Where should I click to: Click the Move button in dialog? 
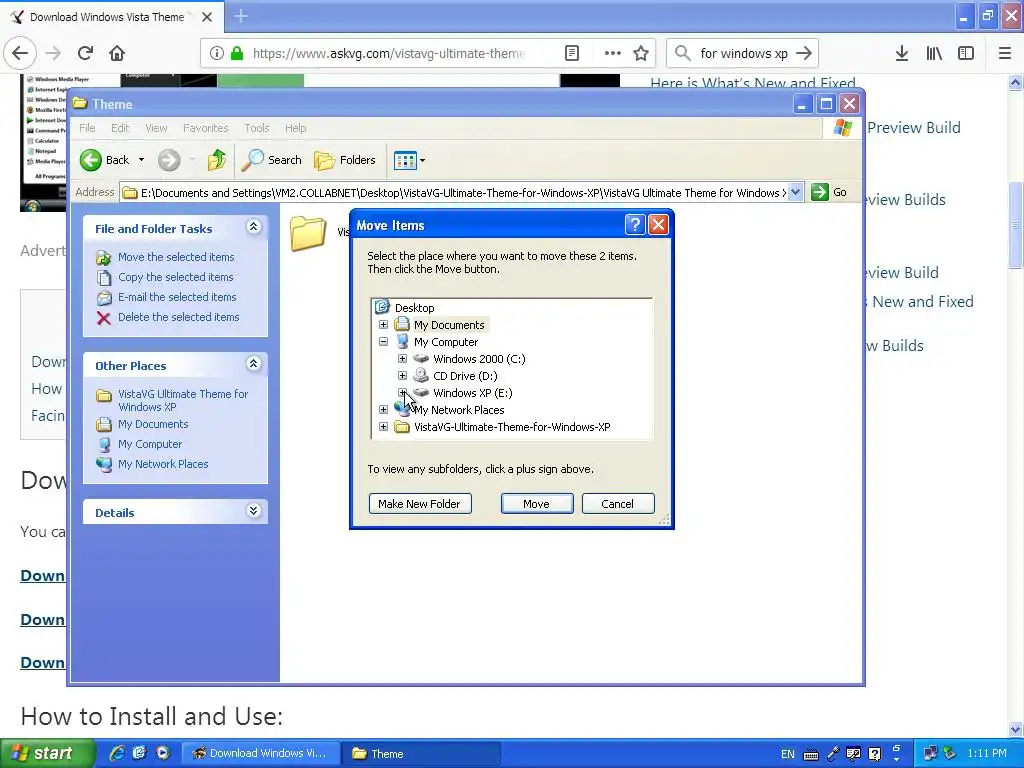pos(536,504)
